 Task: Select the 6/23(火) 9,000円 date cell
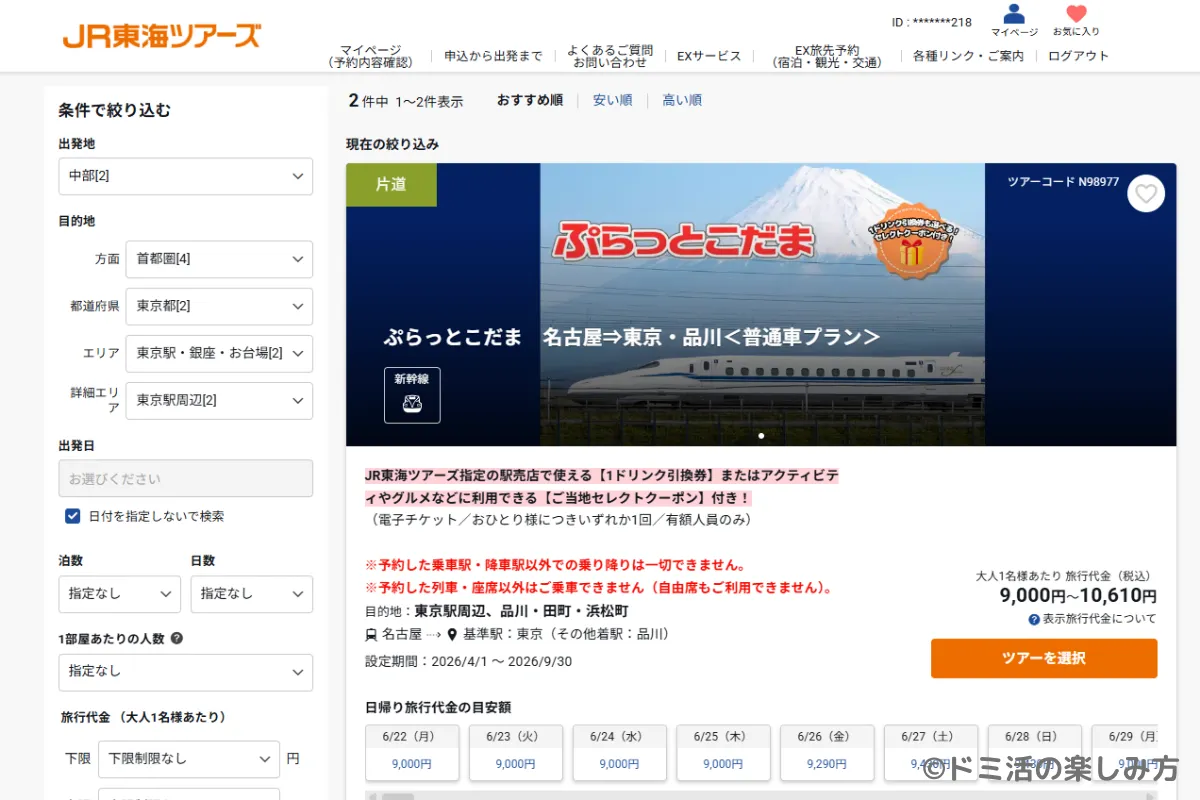coord(515,753)
